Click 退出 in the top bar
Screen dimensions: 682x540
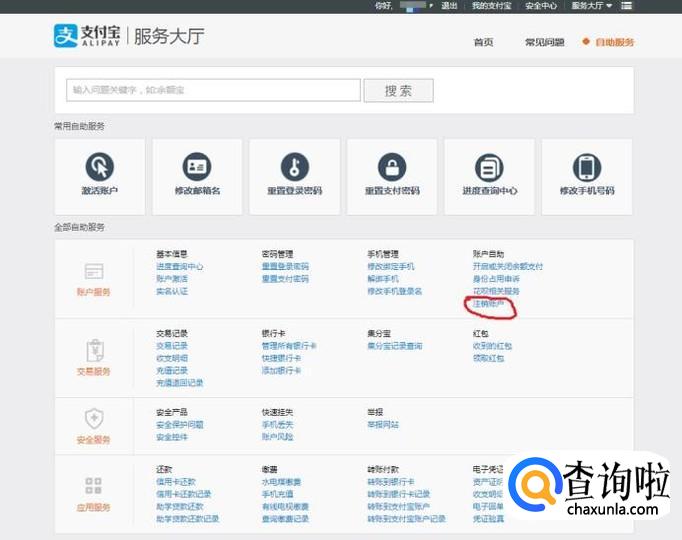449,6
